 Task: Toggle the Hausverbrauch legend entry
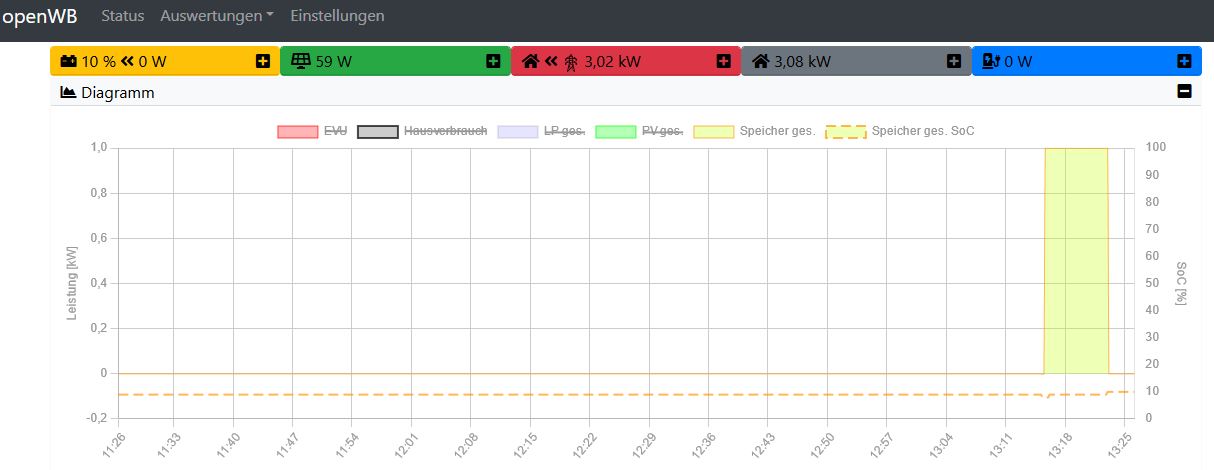pyautogui.click(x=446, y=131)
